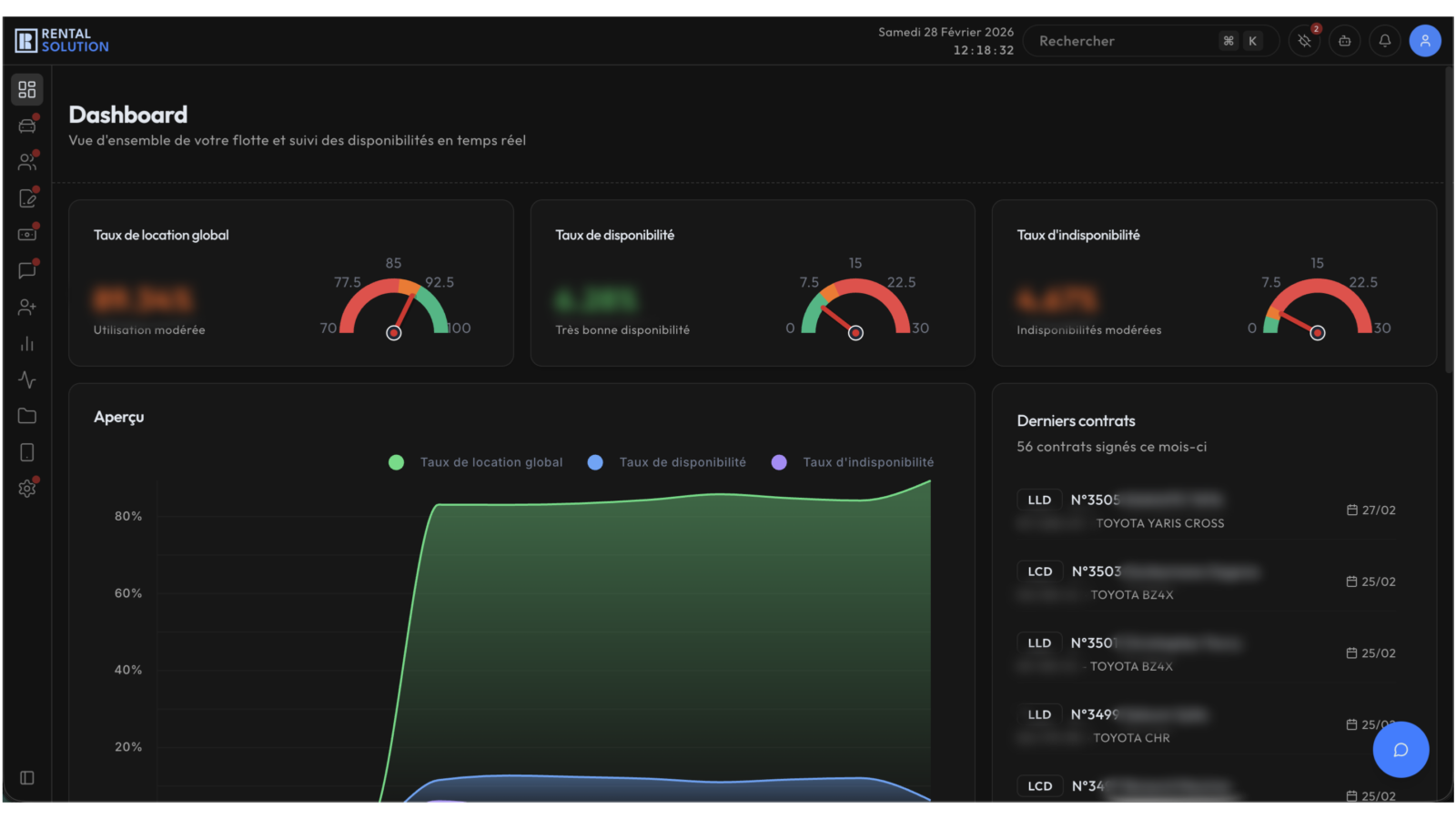Open the messages speech bubble sidebar icon
Viewport: 1456px width, 819px height.
tap(27, 270)
